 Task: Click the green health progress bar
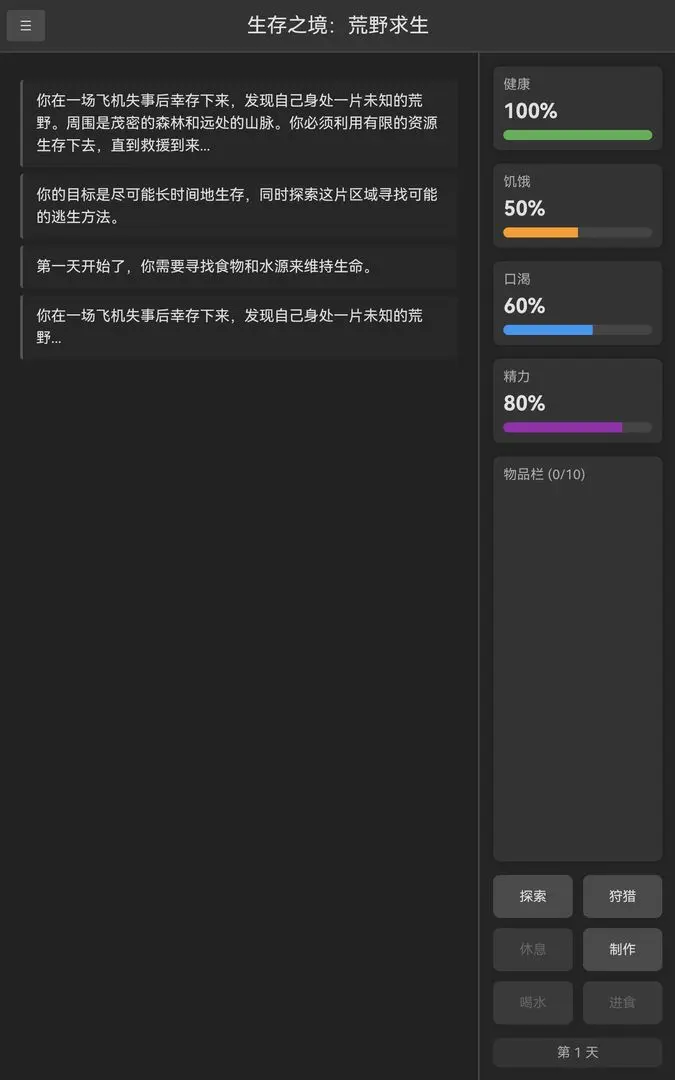tap(577, 135)
